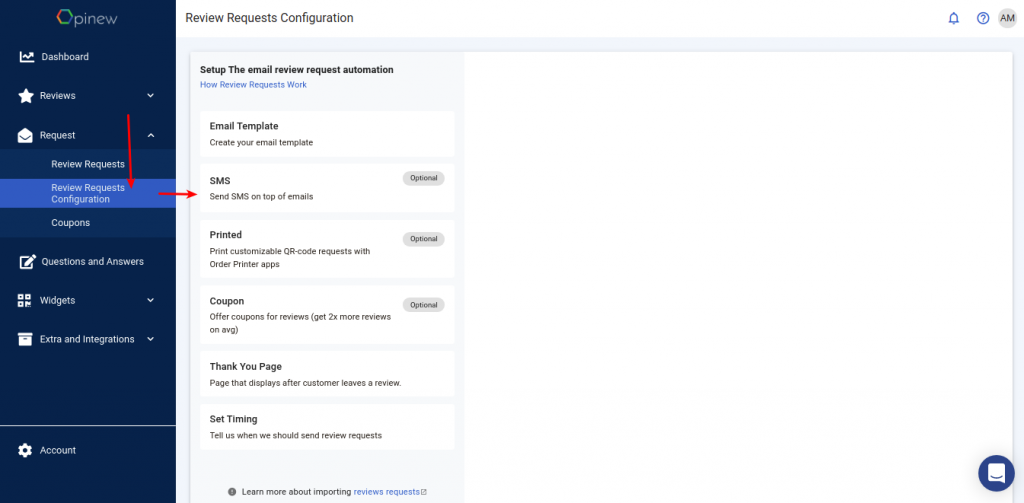Open the chat support bubble
This screenshot has height=503, width=1024.
tap(996, 473)
